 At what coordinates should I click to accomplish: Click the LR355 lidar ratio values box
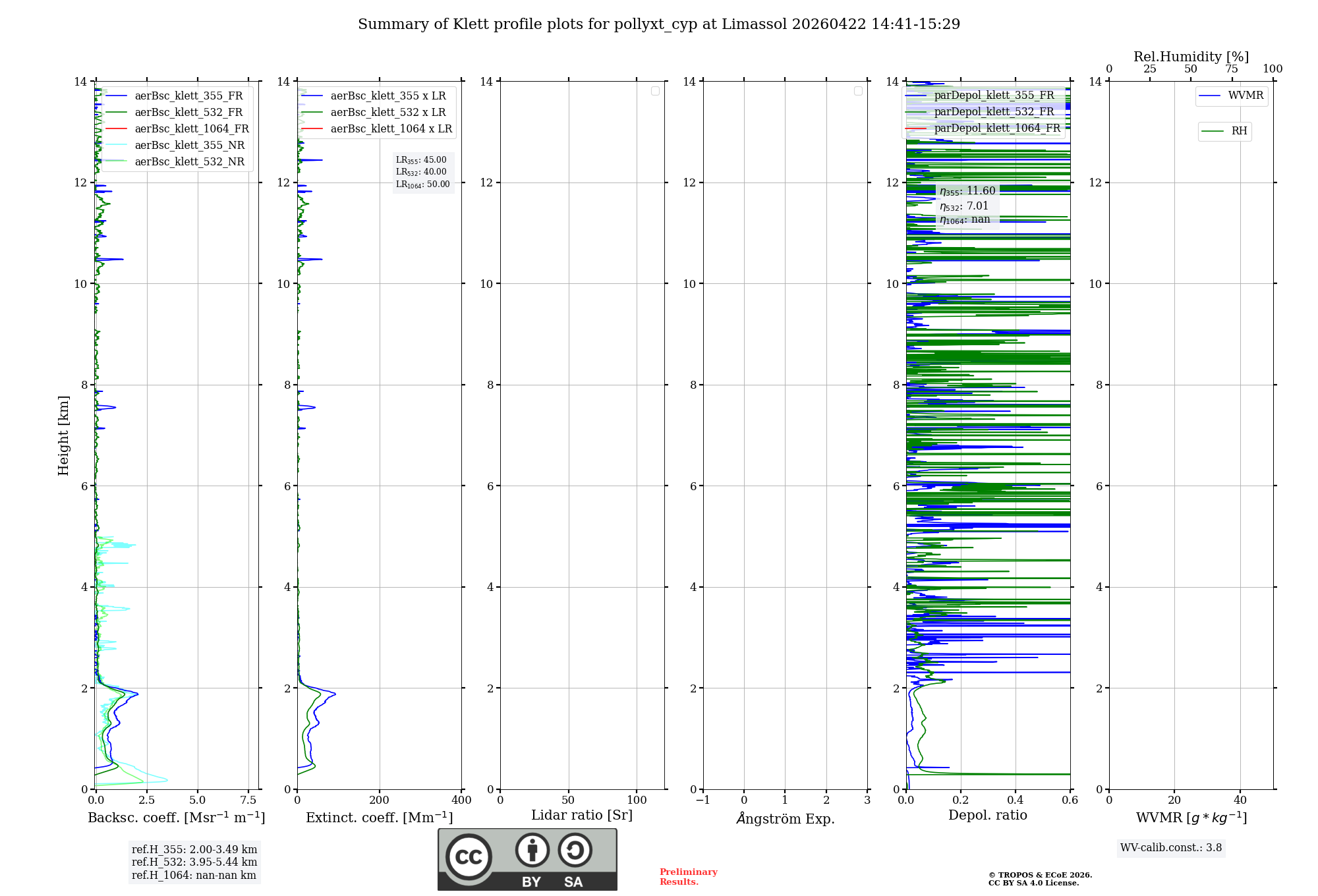(423, 172)
